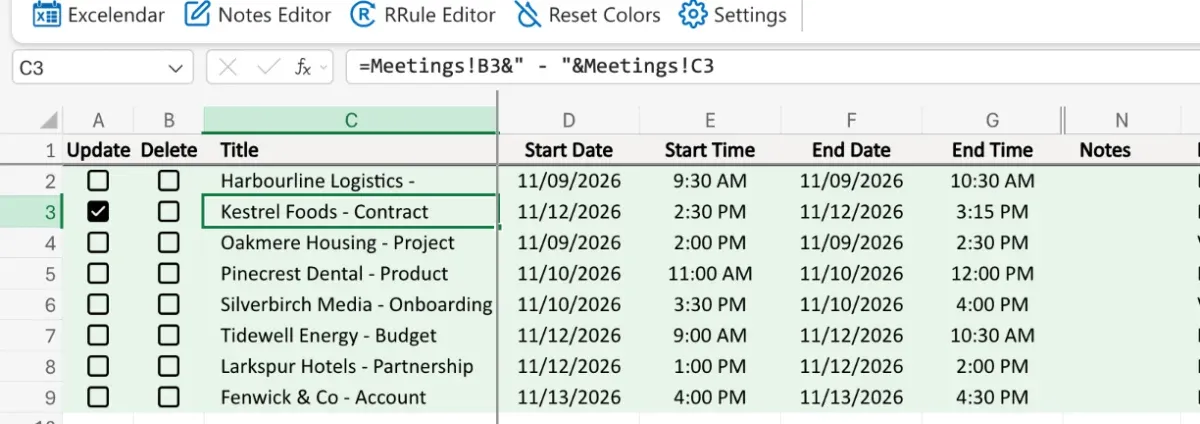Click the 12:00 PM end time cell
Screen dimensions: 1200x424
[x=992, y=274]
